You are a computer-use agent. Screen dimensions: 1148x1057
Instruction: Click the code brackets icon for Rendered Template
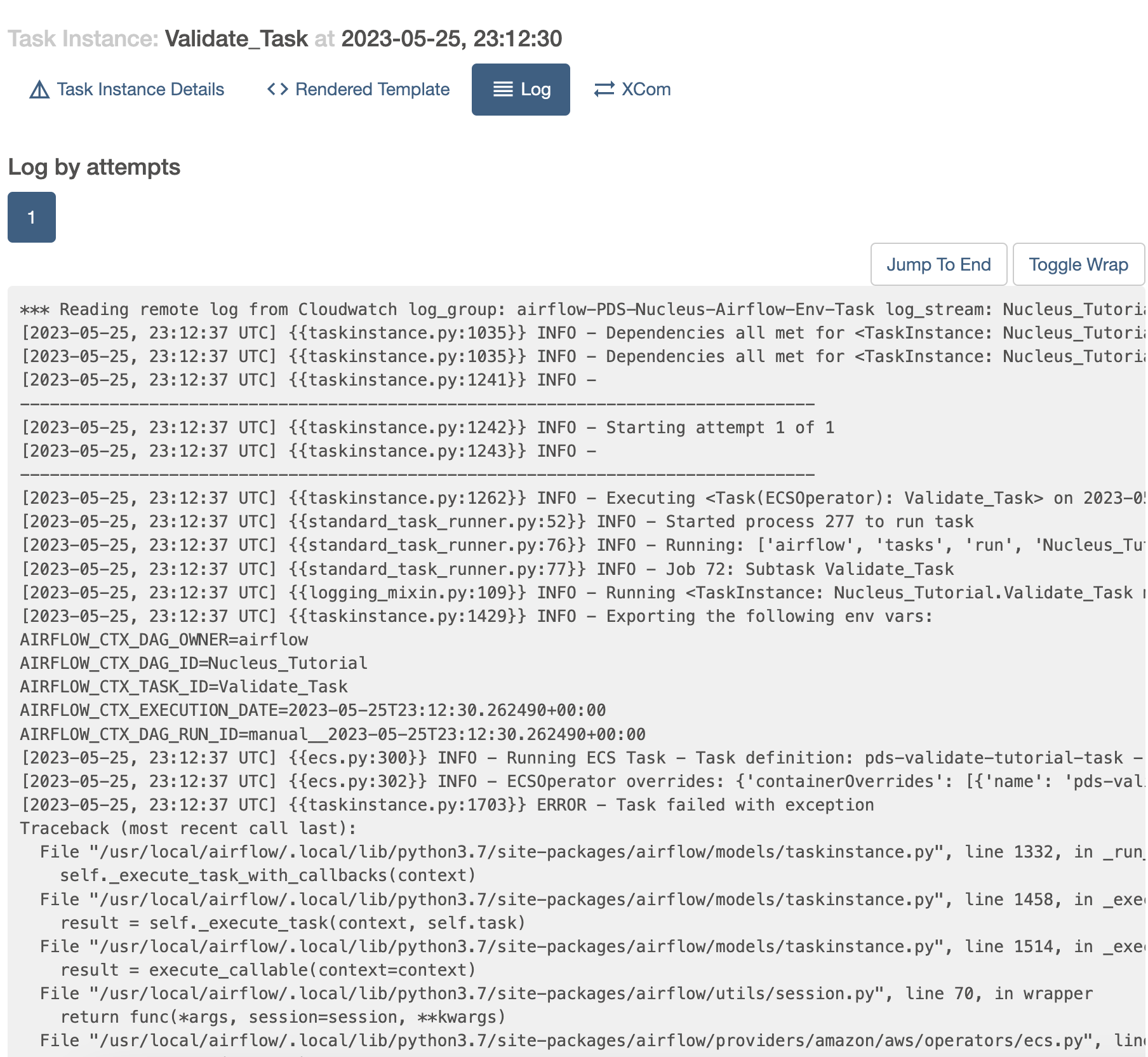pyautogui.click(x=277, y=90)
